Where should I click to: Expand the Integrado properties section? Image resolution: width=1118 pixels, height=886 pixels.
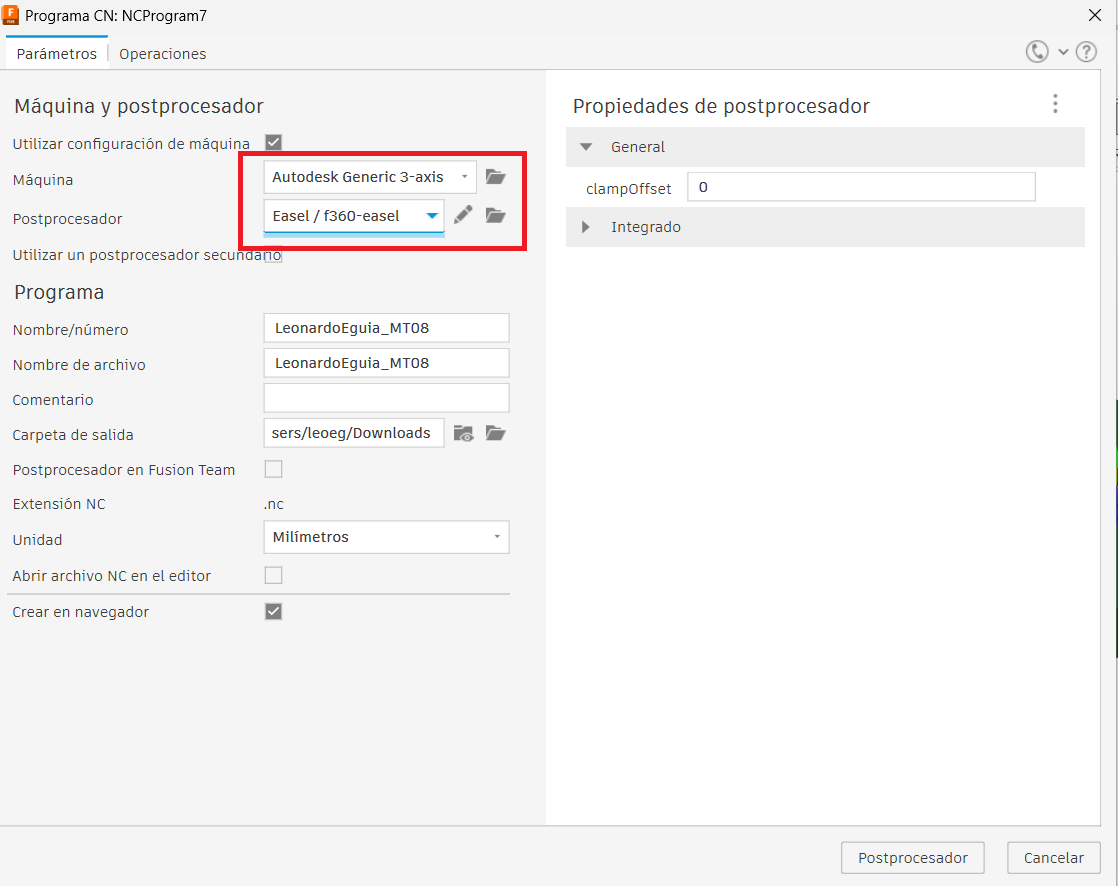tap(586, 227)
